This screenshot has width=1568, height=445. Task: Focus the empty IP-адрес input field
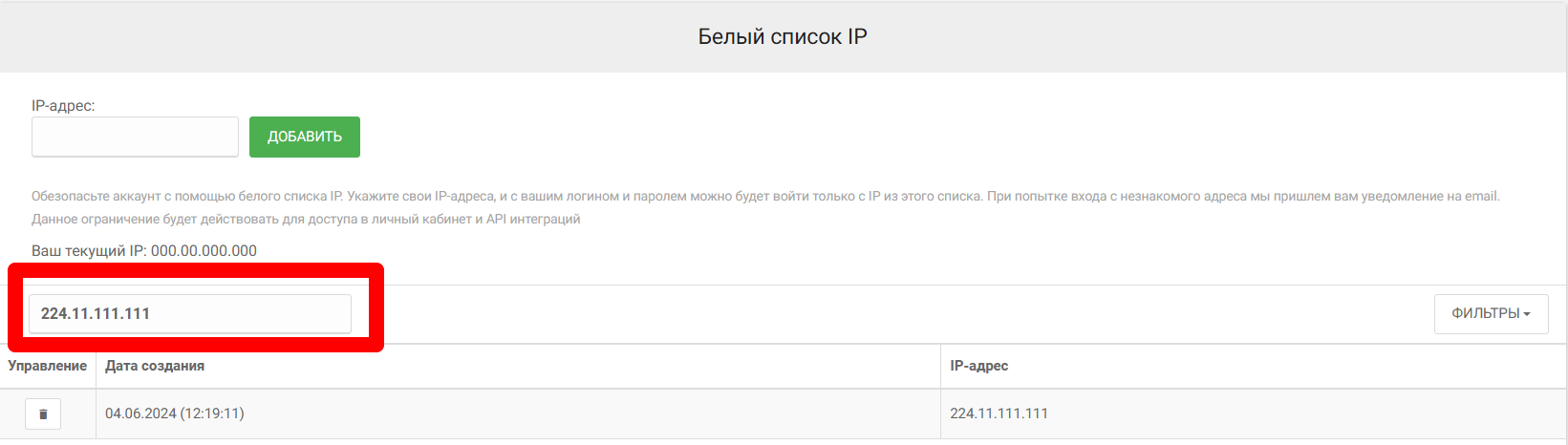coord(135,137)
